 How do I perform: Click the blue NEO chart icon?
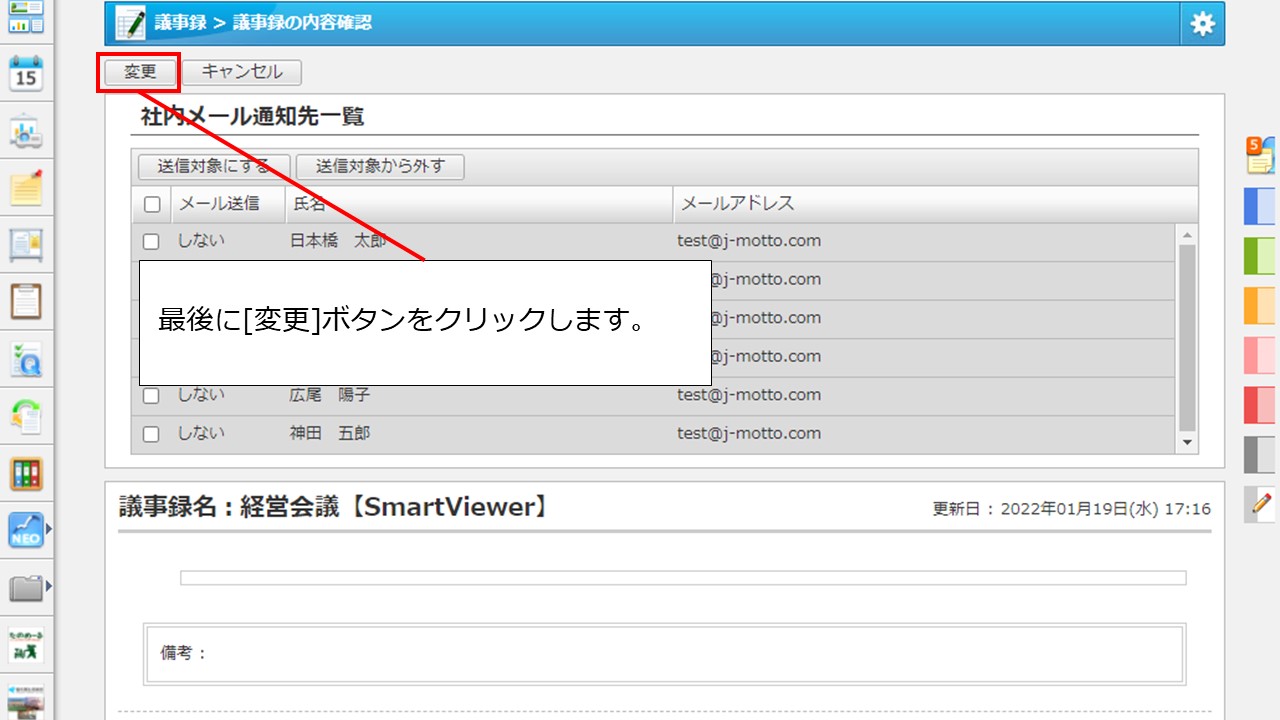pyautogui.click(x=25, y=530)
